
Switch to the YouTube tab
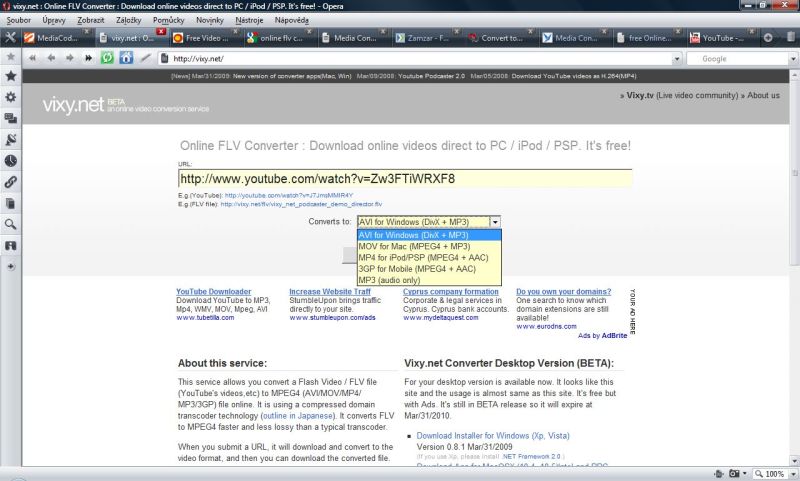(x=722, y=38)
